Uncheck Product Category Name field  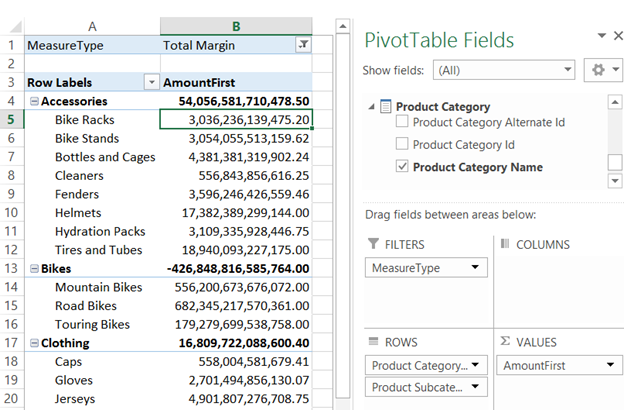402,167
